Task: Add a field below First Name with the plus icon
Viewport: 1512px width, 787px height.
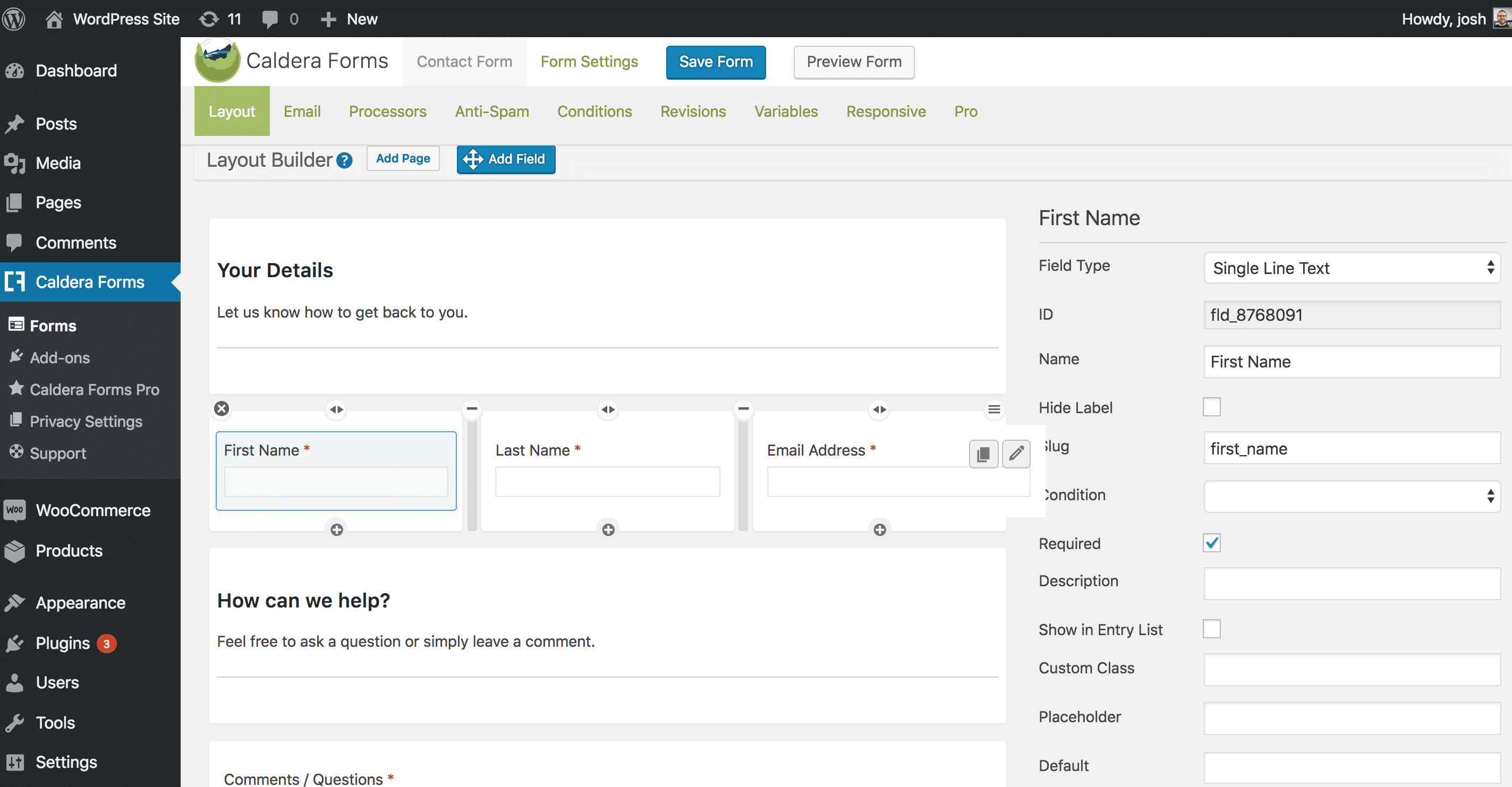Action: tap(337, 529)
